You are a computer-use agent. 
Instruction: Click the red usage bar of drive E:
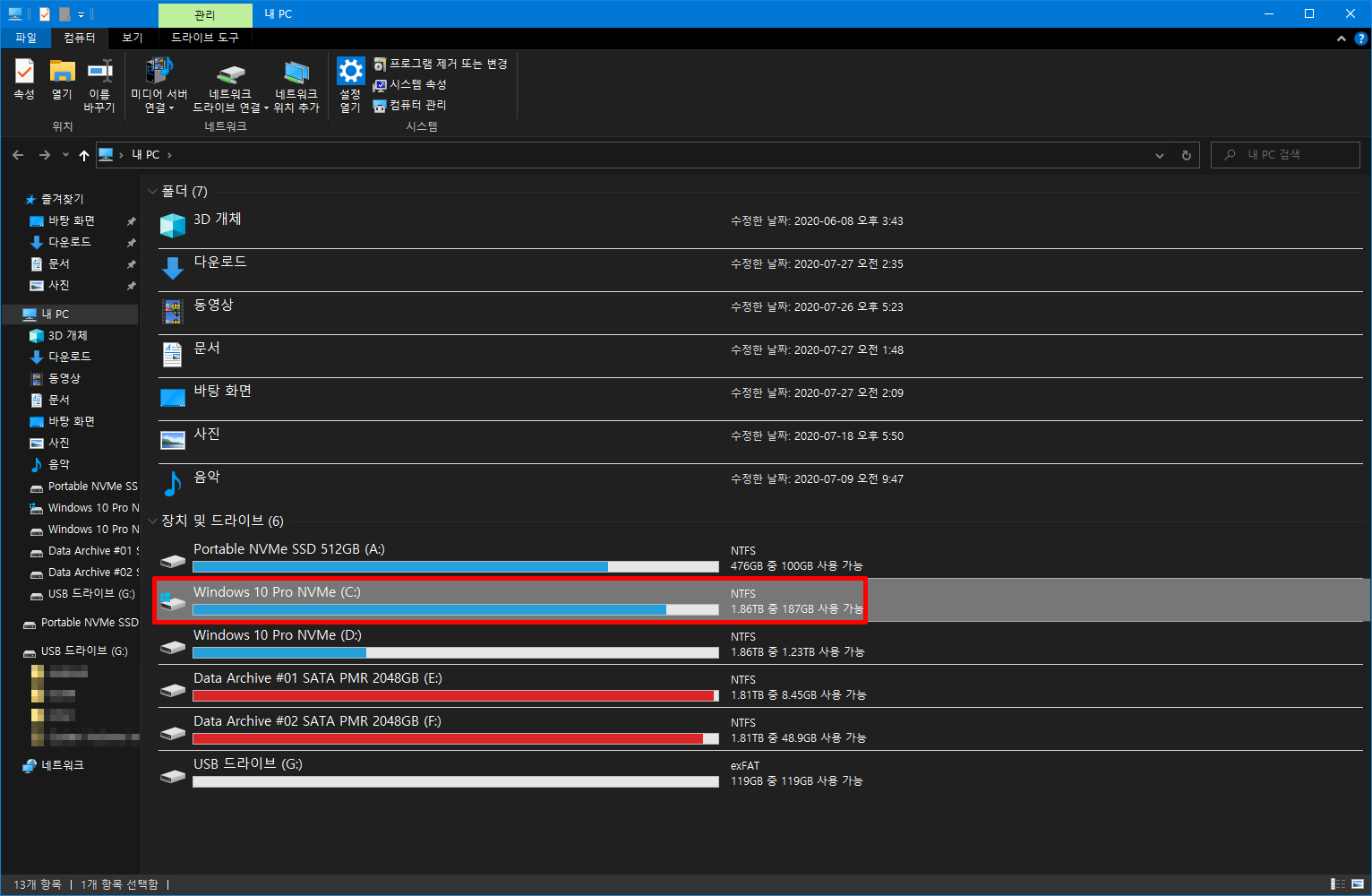[456, 696]
